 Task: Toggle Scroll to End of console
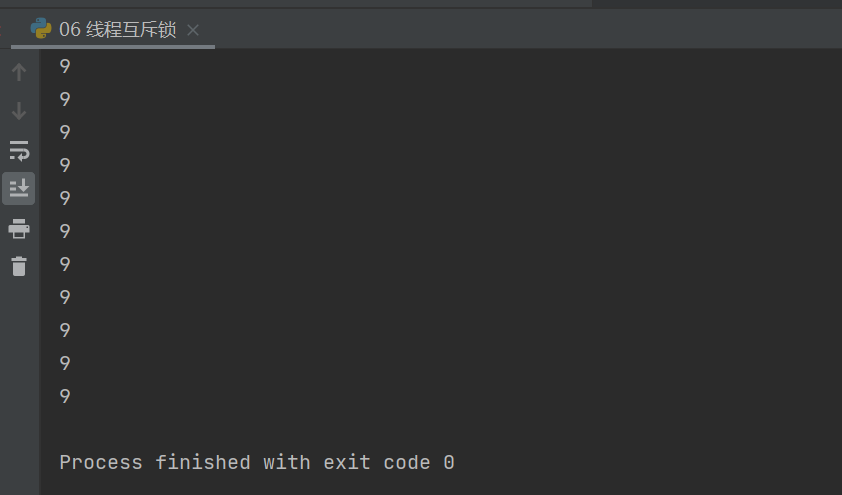tap(19, 188)
